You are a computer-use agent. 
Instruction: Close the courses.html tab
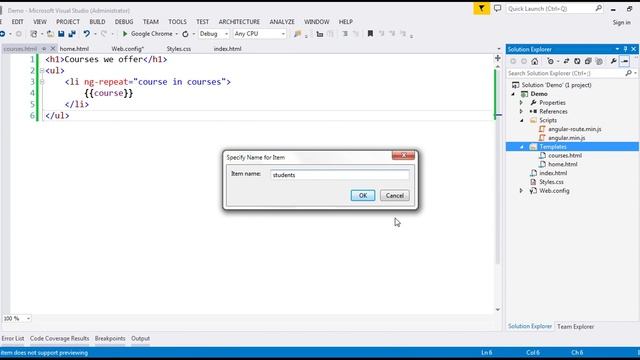click(x=53, y=49)
